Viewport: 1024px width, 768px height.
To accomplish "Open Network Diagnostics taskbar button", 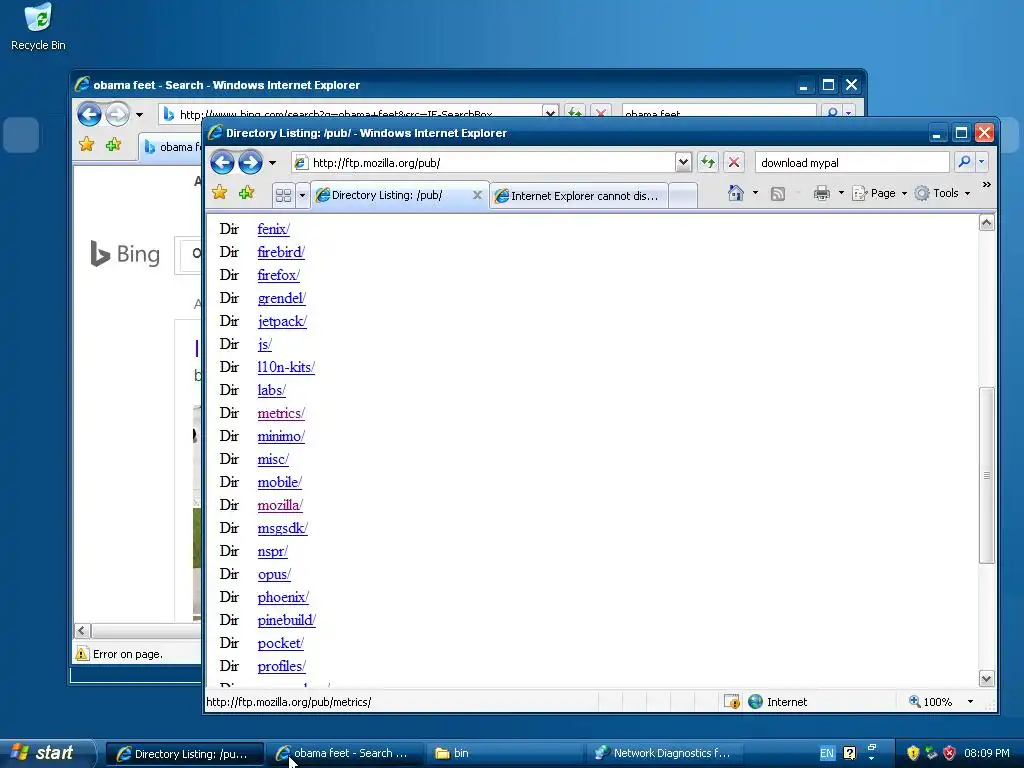I will pos(665,753).
